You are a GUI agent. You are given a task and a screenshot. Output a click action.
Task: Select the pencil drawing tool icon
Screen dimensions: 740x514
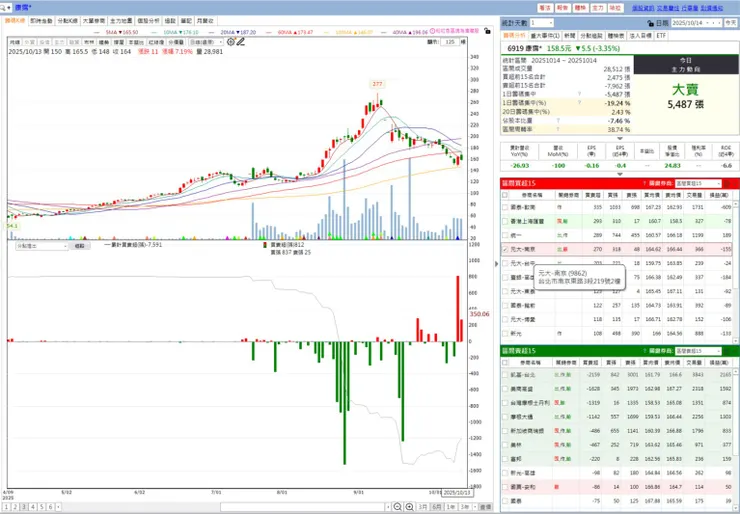[241, 42]
